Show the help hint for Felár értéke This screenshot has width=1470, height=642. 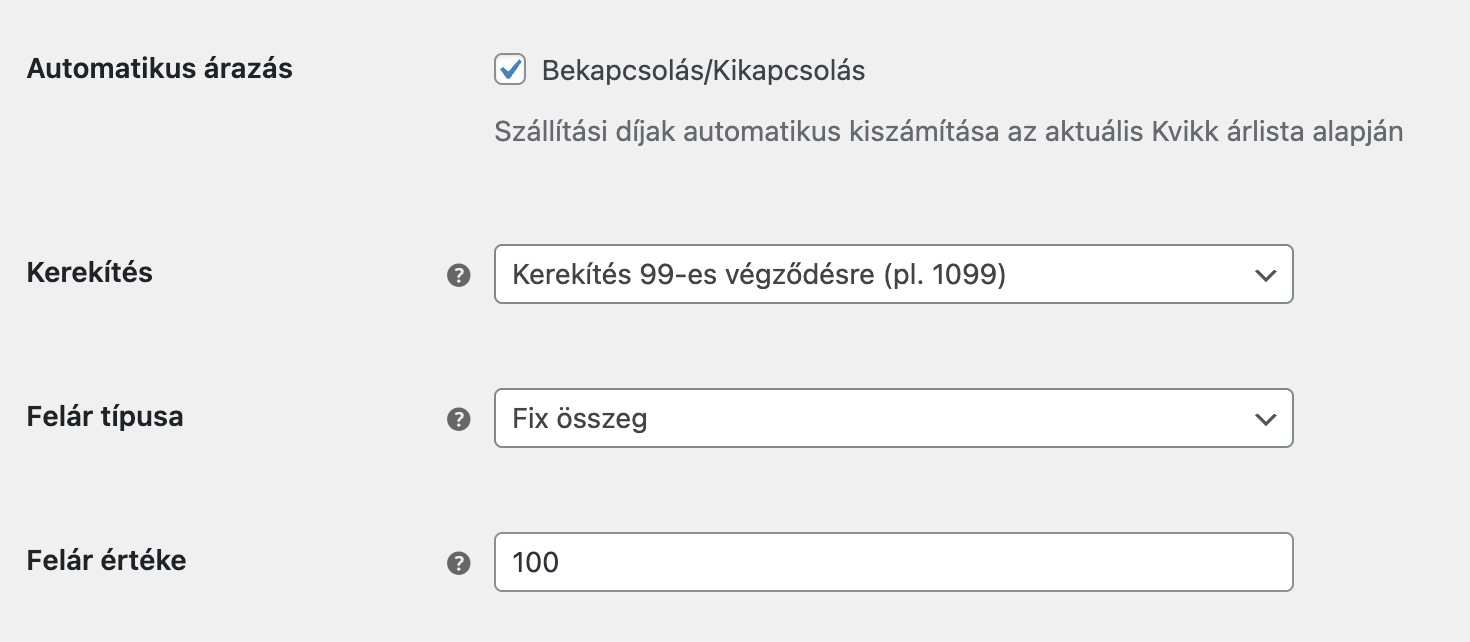(x=458, y=563)
